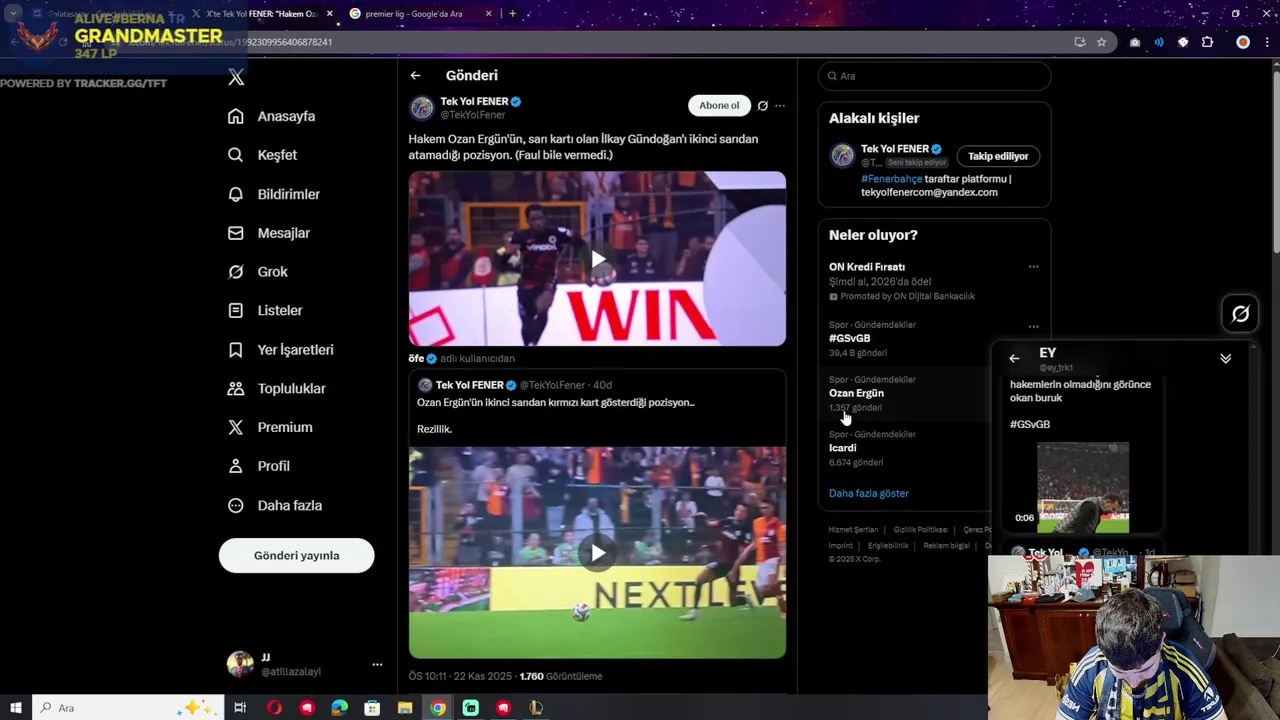Viewport: 1280px width, 720px height.
Task: Click back arrow in EY chat panel
Action: [x=1014, y=358]
